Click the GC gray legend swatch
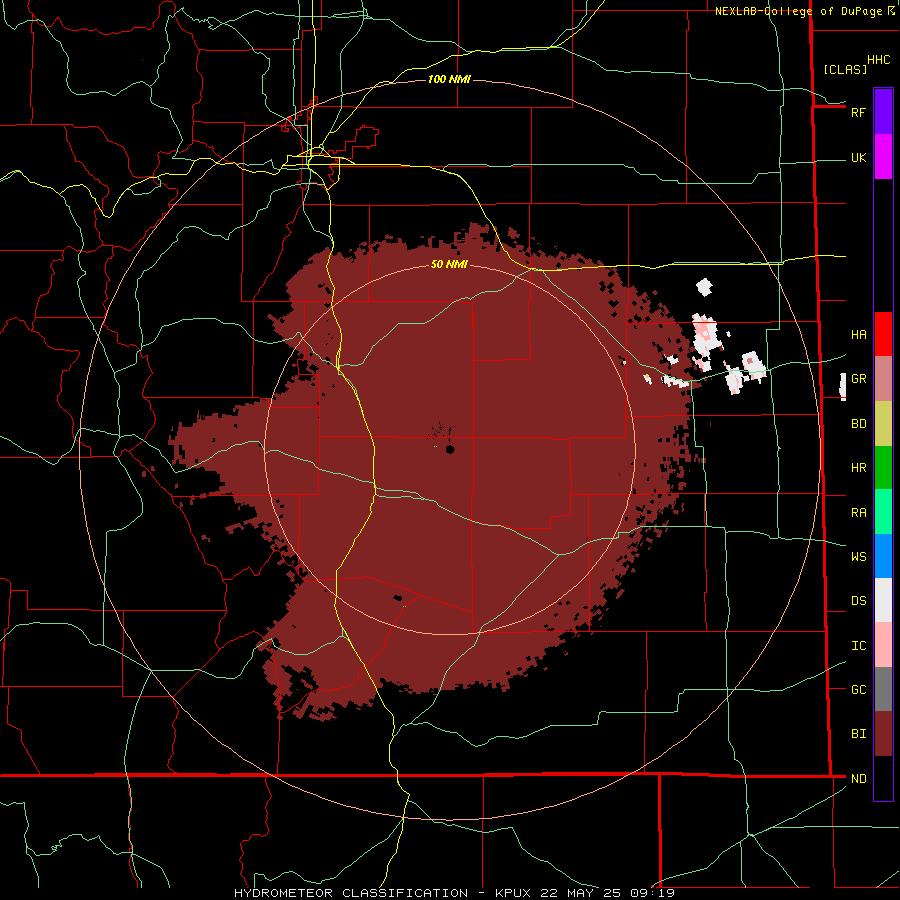 point(883,689)
